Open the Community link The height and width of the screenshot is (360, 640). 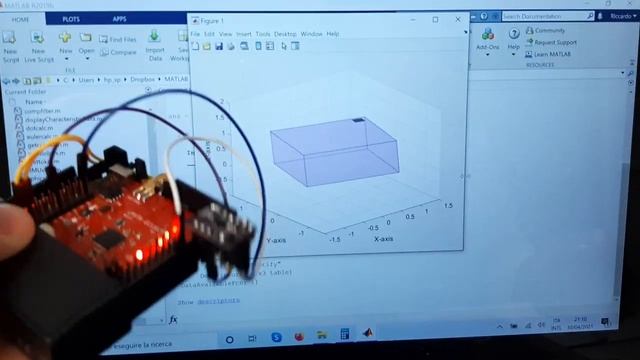[546, 30]
